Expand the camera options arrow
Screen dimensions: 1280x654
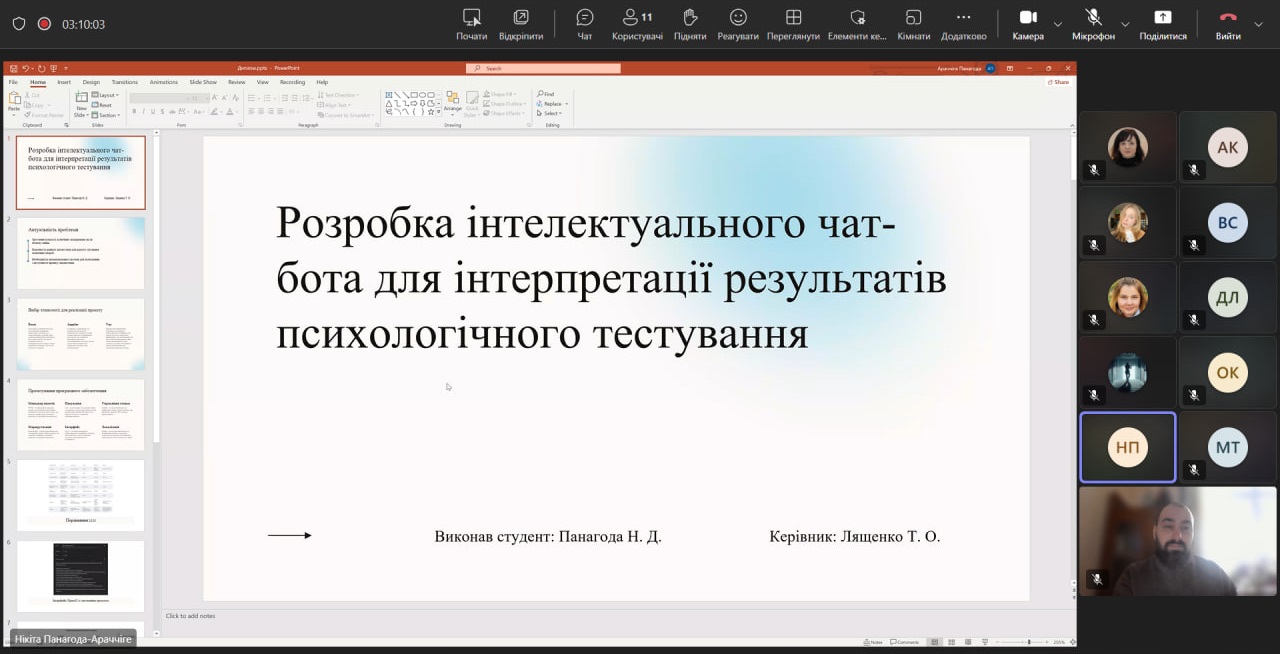pyautogui.click(x=1058, y=24)
